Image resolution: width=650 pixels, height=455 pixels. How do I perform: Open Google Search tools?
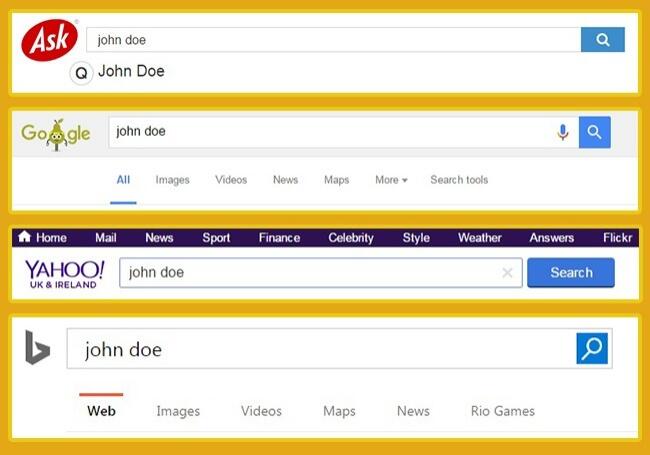click(x=459, y=180)
